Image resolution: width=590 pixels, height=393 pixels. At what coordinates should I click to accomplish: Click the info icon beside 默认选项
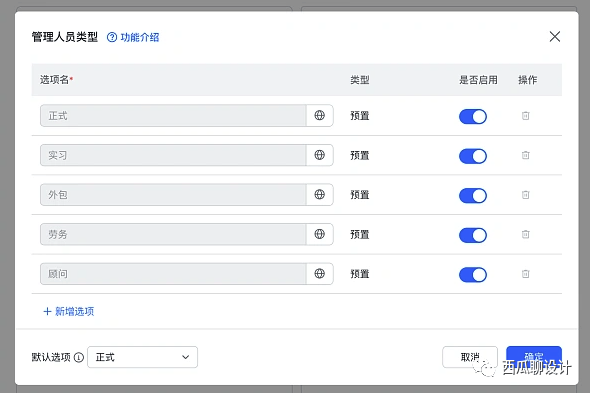point(79,357)
